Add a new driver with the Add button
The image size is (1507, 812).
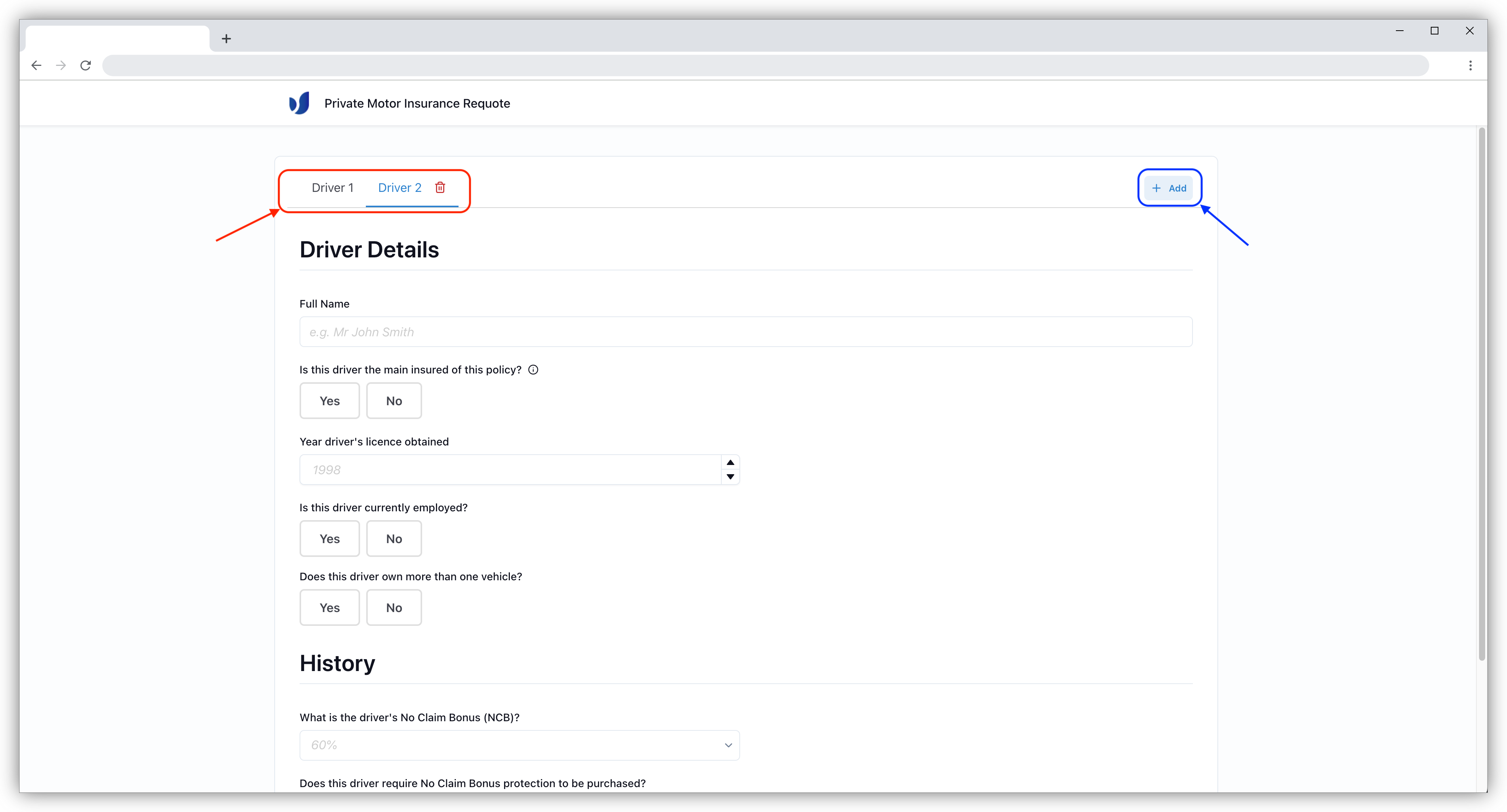(x=1168, y=188)
